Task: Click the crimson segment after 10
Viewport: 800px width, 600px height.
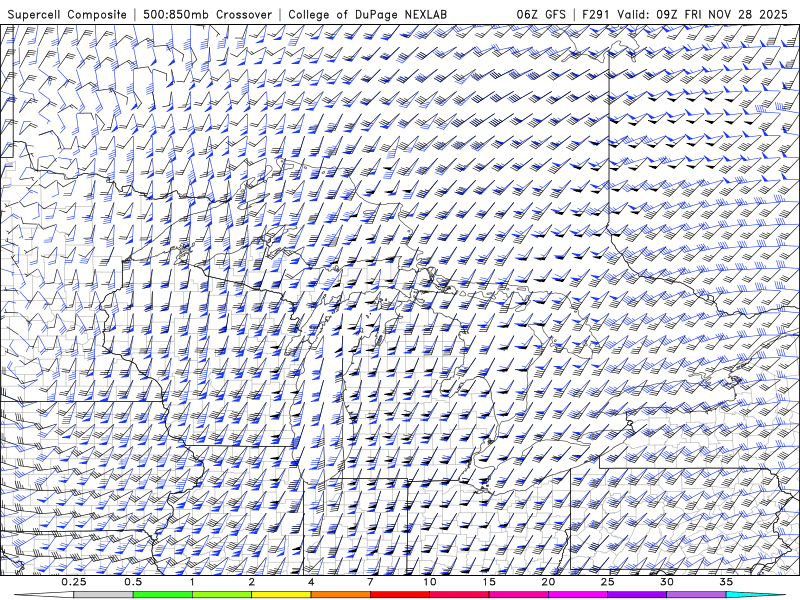Action: pos(459,595)
